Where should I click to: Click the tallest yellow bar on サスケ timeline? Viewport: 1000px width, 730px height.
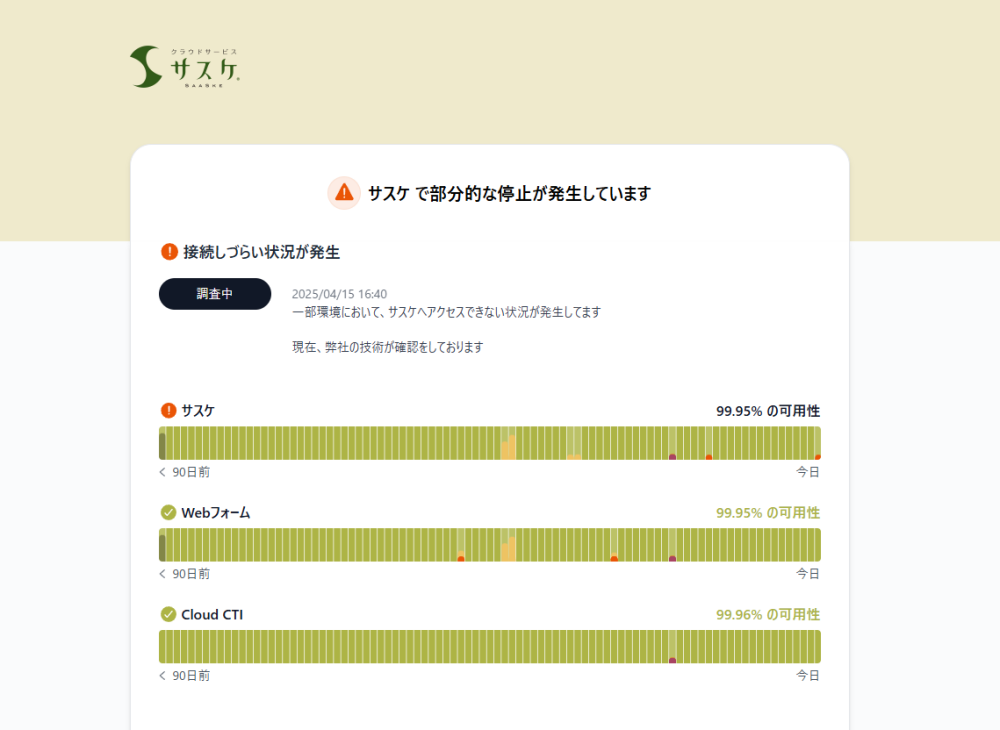coord(512,447)
